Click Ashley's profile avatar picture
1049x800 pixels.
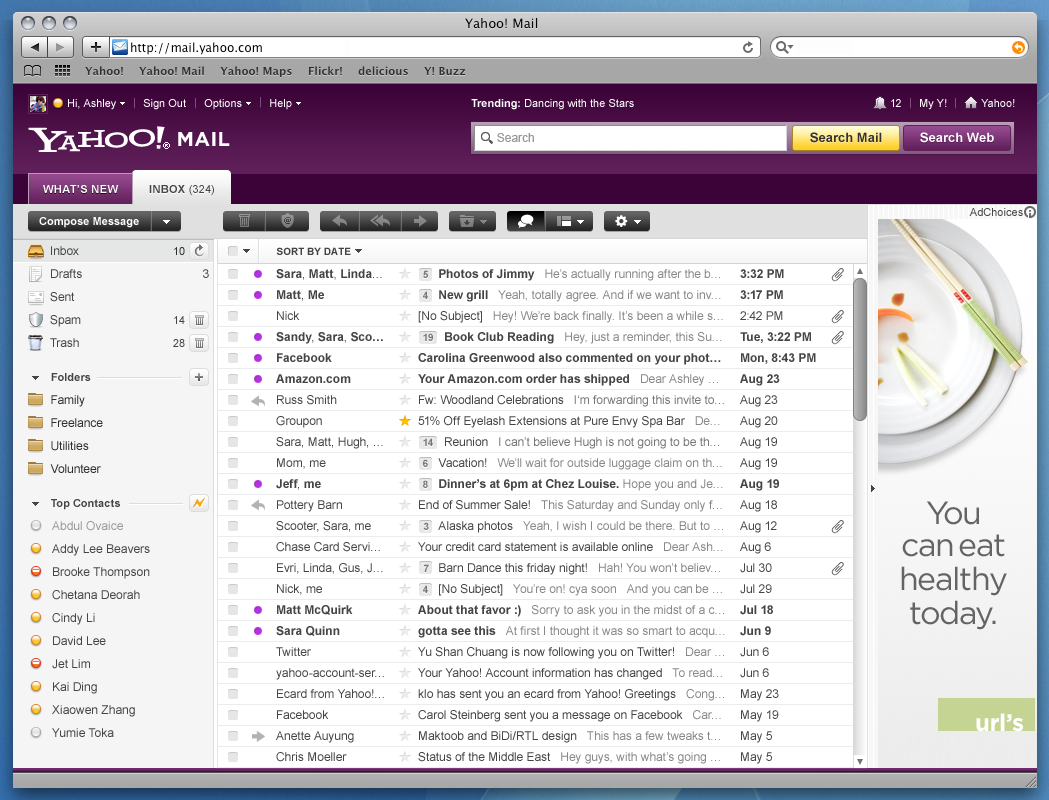[x=37, y=104]
